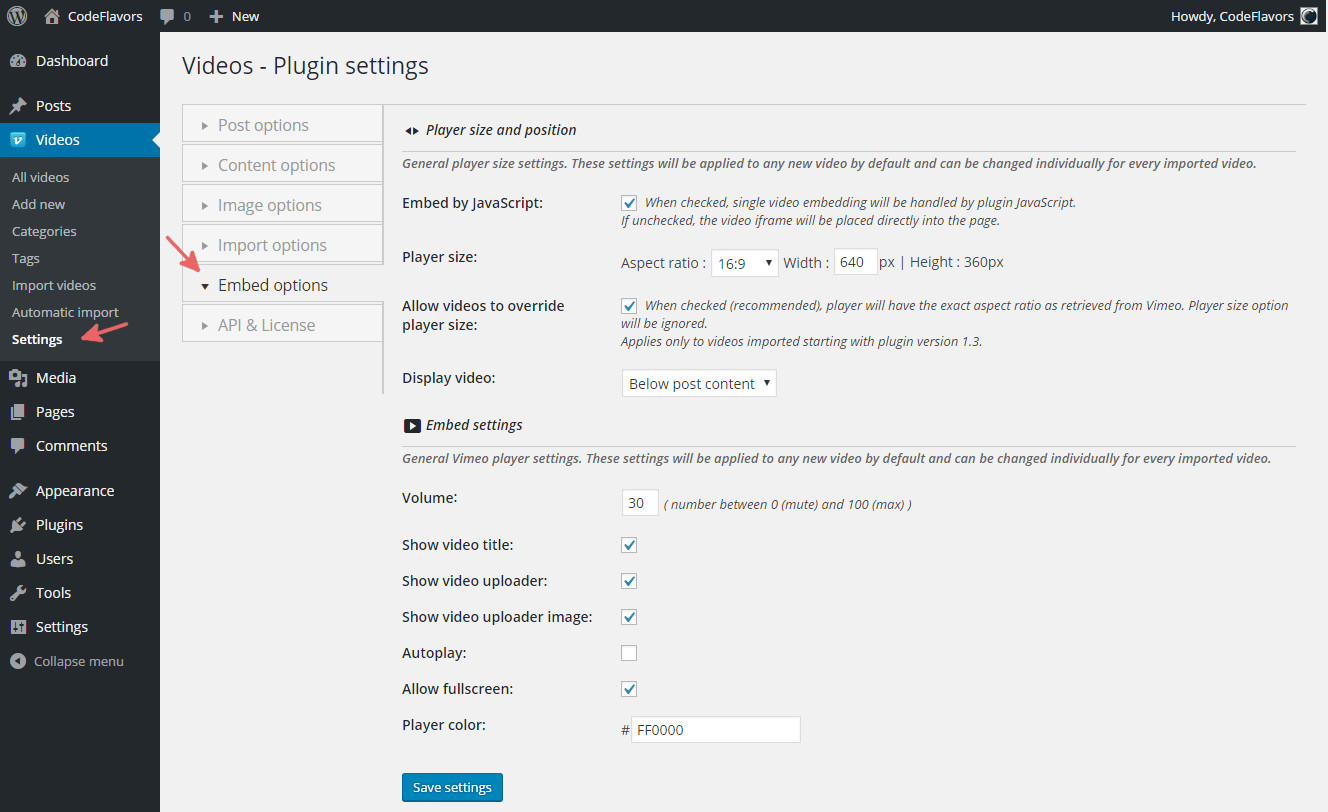Click the Dashboard gauge icon
The image size is (1328, 812).
18,61
